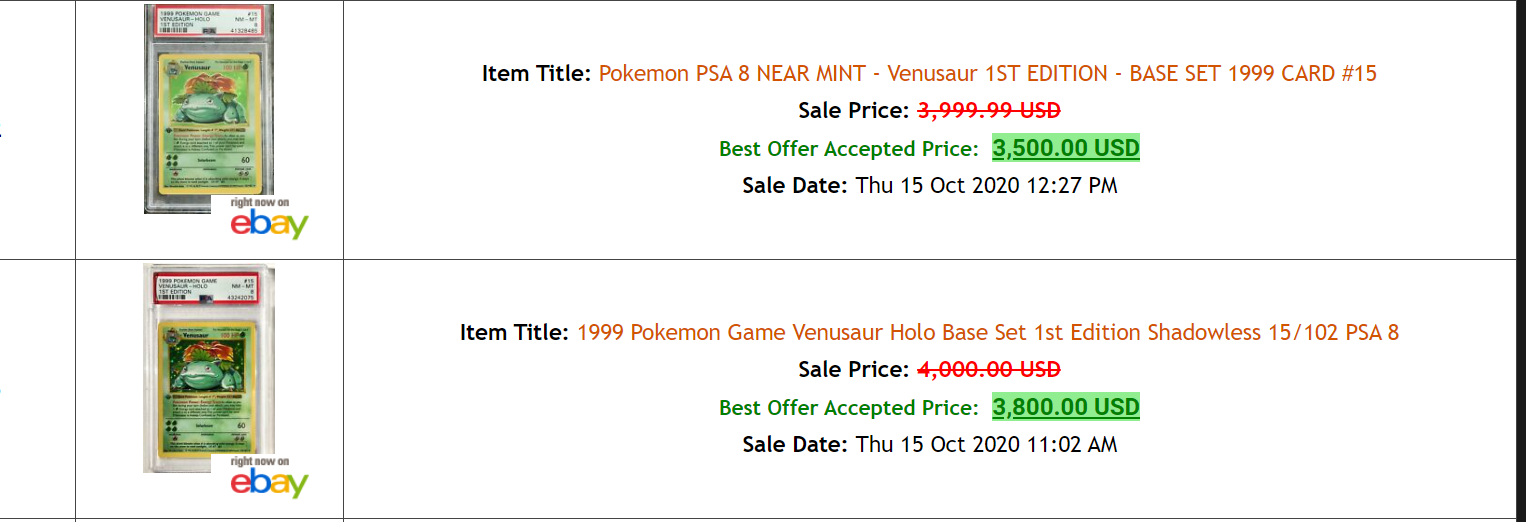Click the struck-through 4,000.00 USD sale price
1526x522 pixels.
coord(989,369)
